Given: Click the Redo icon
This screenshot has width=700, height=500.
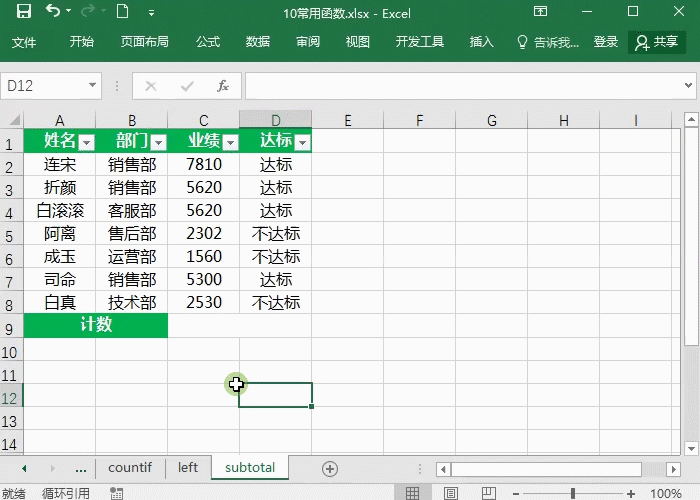Looking at the screenshot, I should point(88,11).
